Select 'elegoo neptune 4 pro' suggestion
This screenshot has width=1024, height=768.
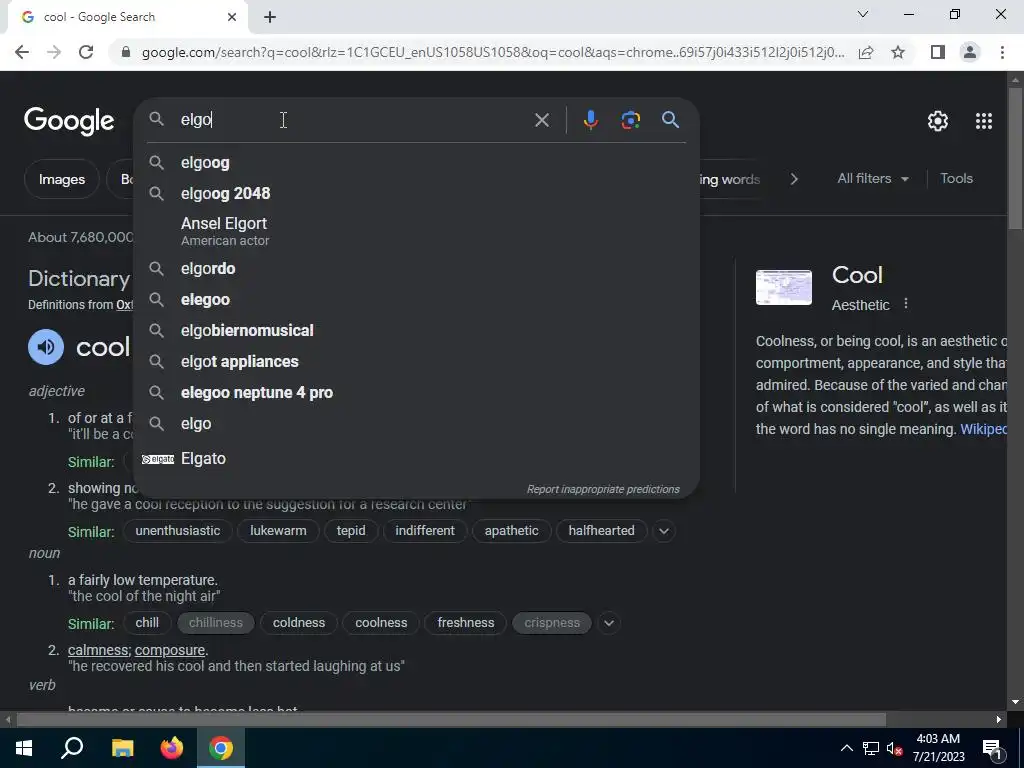(x=417, y=392)
